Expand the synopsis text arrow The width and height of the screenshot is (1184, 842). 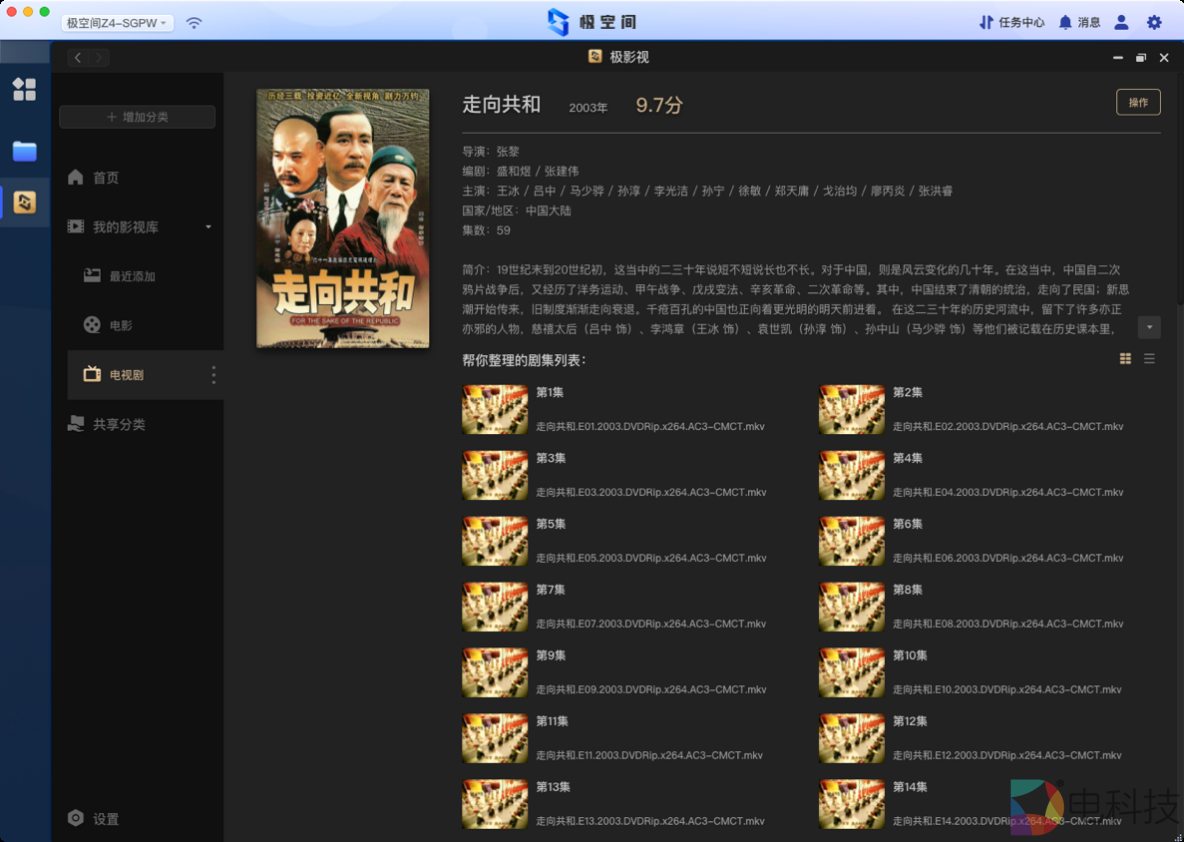(1148, 327)
